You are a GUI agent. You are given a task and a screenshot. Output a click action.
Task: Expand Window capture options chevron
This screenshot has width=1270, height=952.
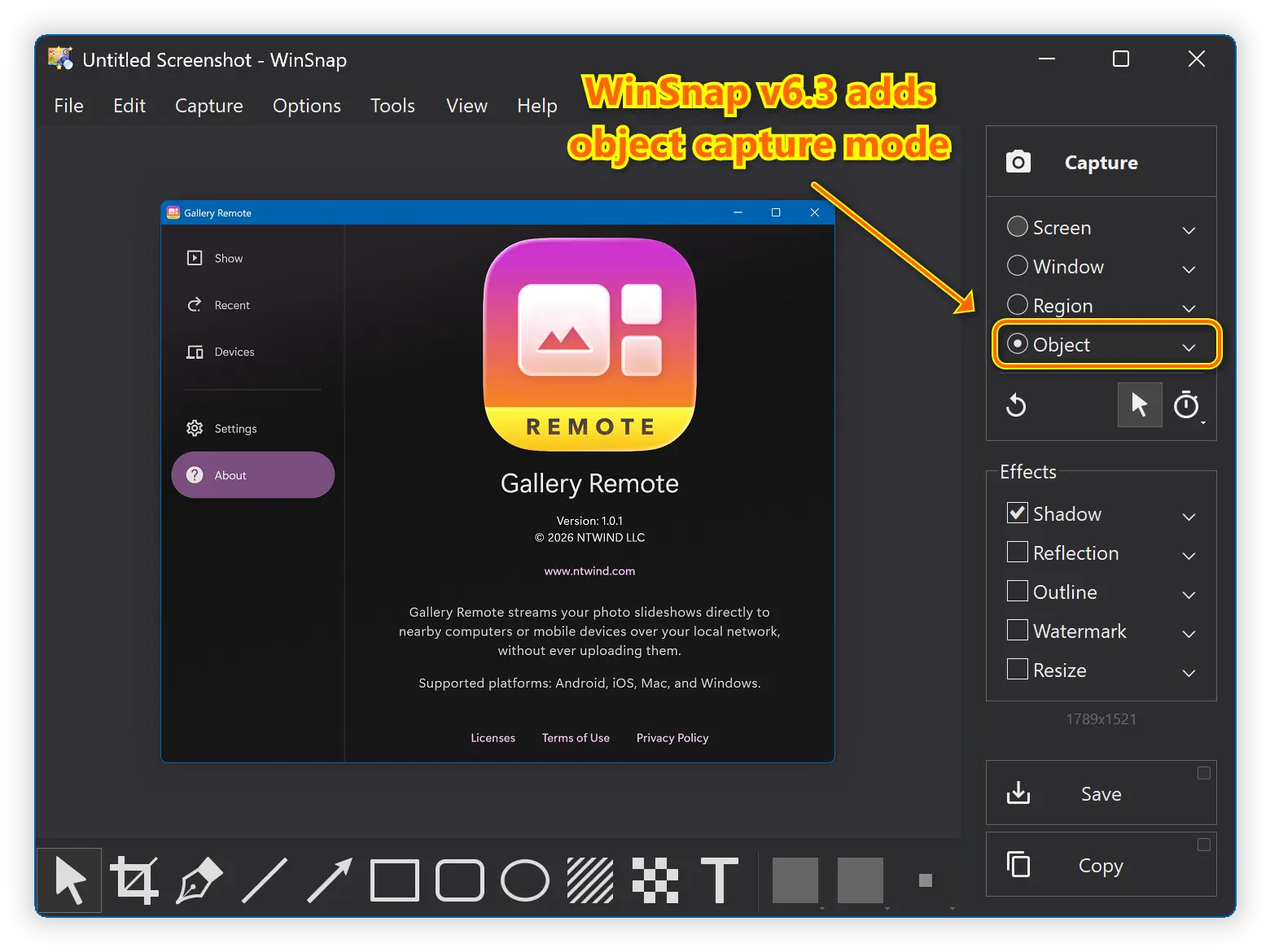1189,269
